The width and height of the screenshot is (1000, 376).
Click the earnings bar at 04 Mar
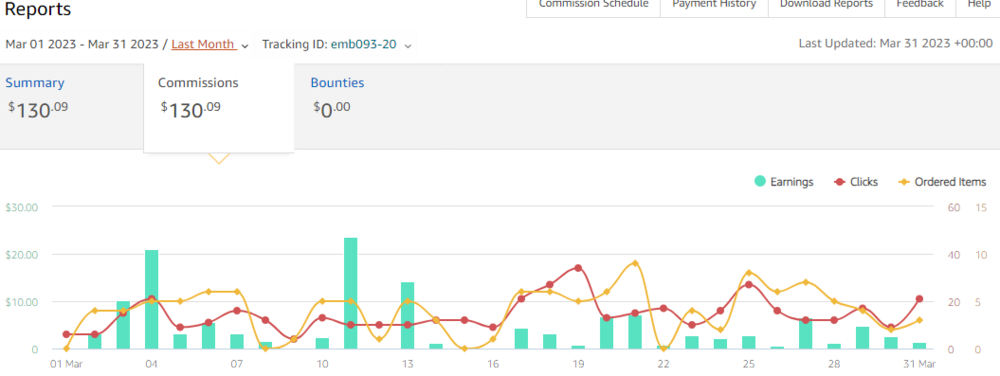point(152,300)
